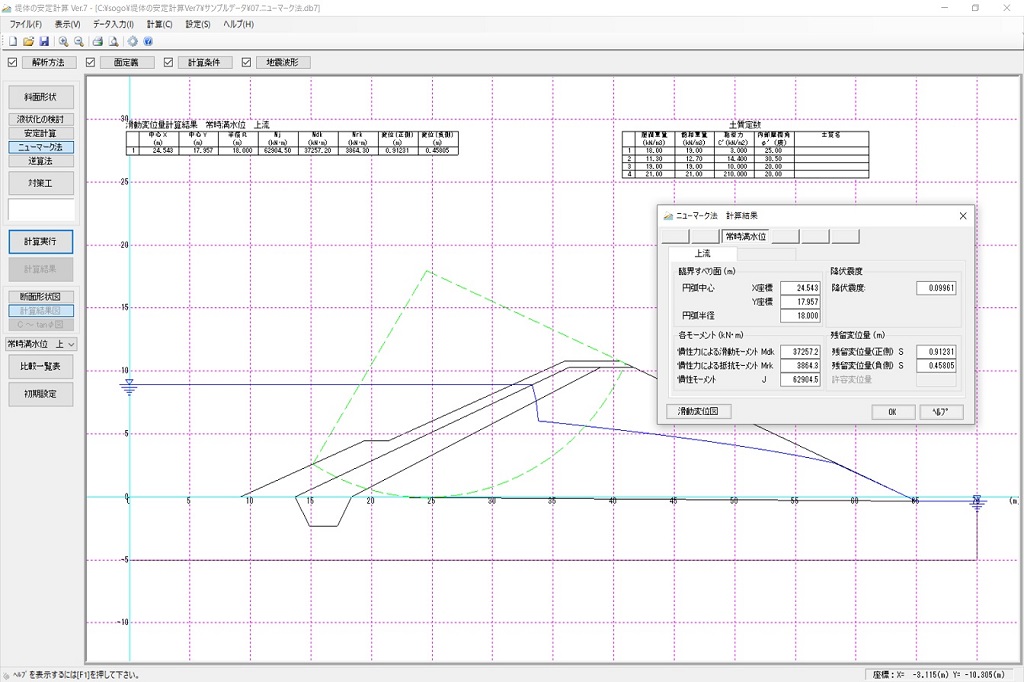This screenshot has height=682, width=1024.
Task: Click the 円弧半径 field showing 18.000
Action: [x=800, y=316]
